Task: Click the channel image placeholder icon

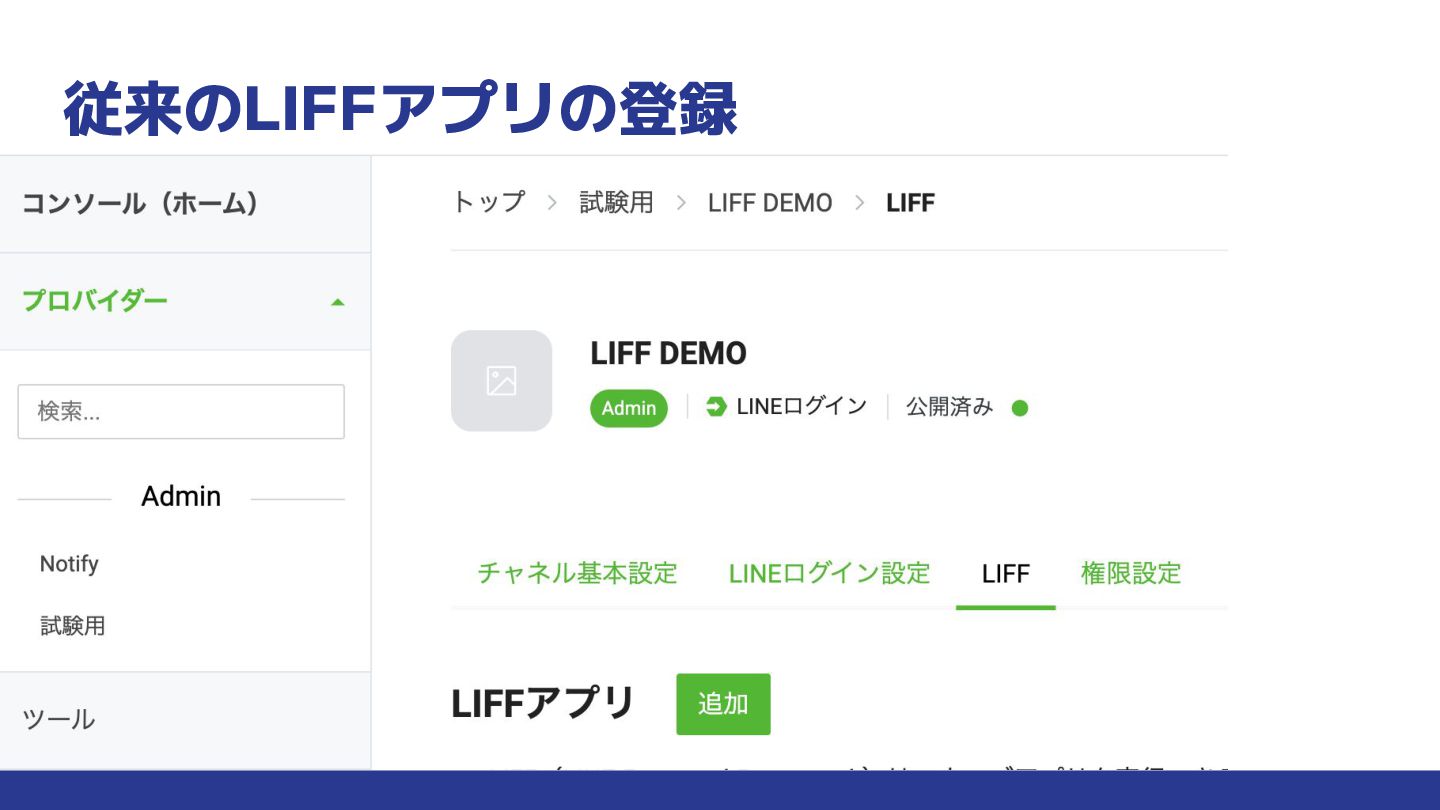Action: pos(501,380)
